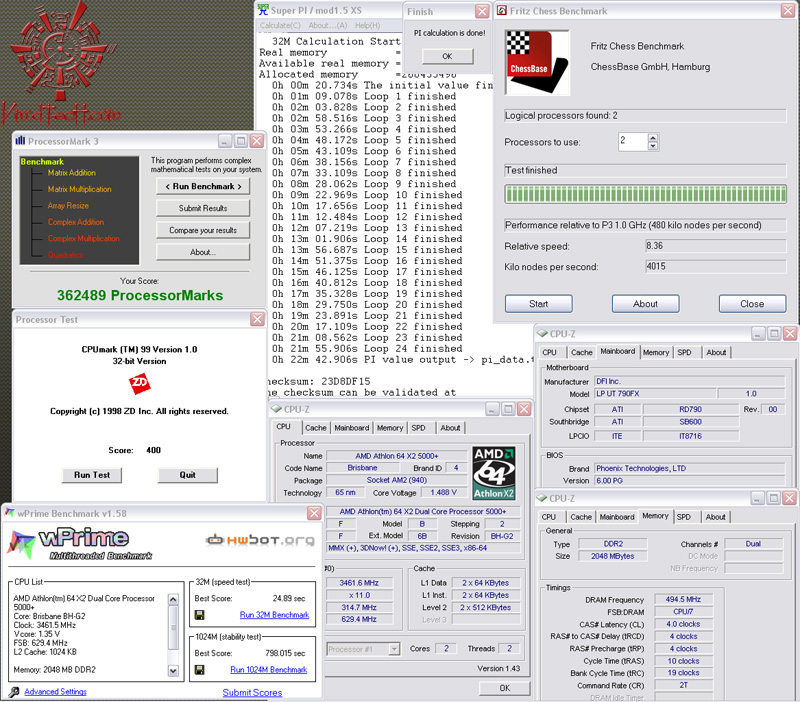Click Start in the Fritz Chess Benchmark

point(539,304)
